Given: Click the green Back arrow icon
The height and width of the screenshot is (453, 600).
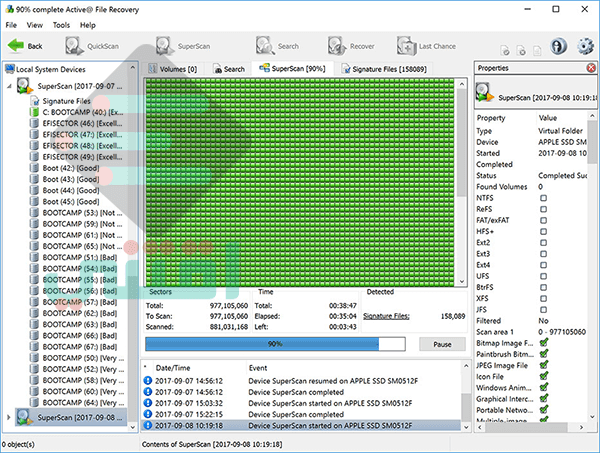Looking at the screenshot, I should [16, 46].
